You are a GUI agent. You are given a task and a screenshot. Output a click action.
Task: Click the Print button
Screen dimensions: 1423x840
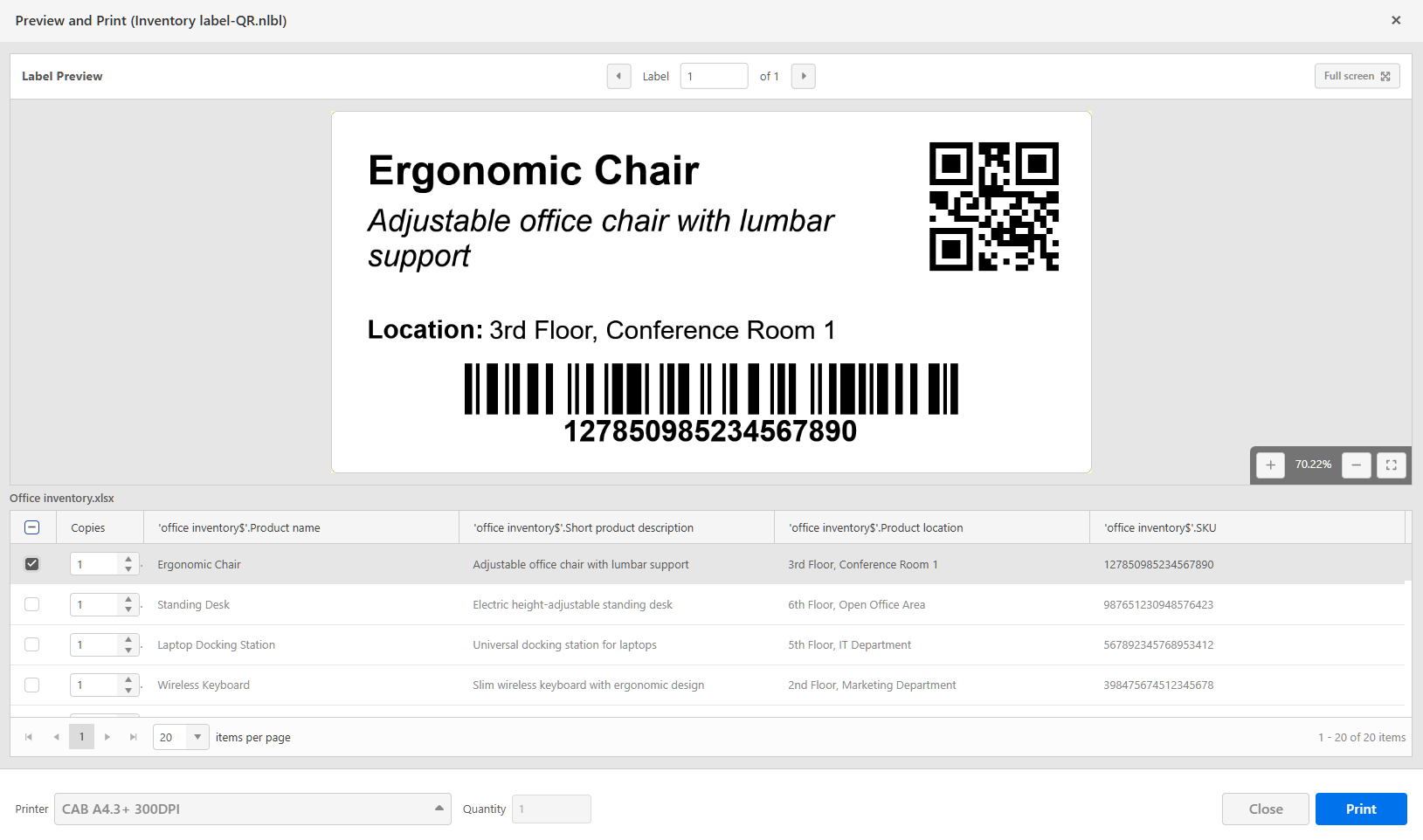click(x=1360, y=809)
